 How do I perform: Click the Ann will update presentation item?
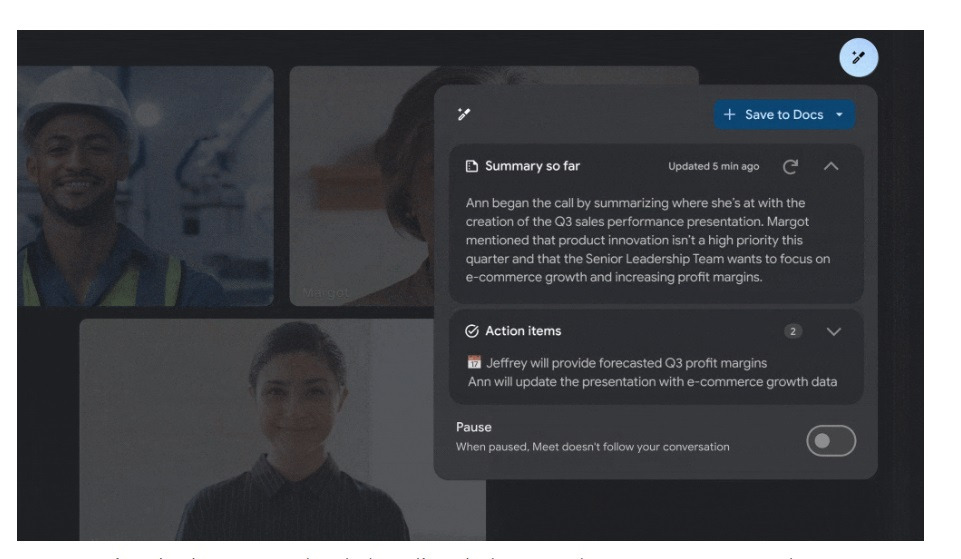pyautogui.click(x=652, y=382)
